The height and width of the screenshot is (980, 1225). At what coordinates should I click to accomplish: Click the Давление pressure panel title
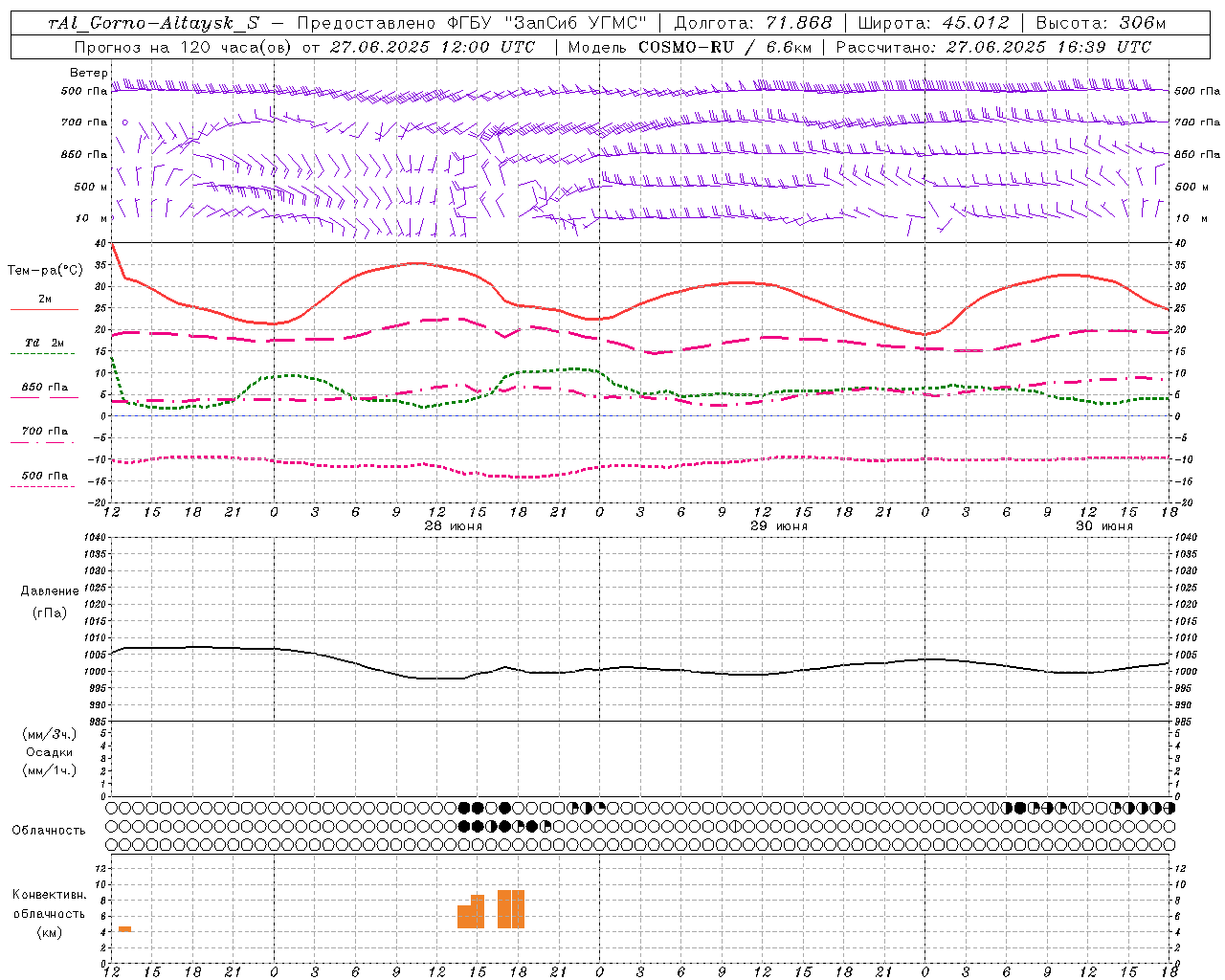point(50,591)
